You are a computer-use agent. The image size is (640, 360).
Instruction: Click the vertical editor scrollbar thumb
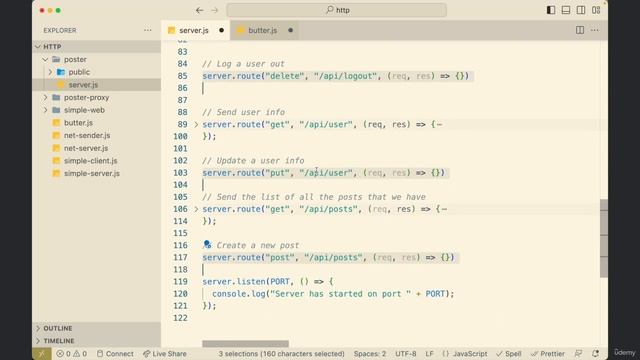pyautogui.click(x=604, y=238)
